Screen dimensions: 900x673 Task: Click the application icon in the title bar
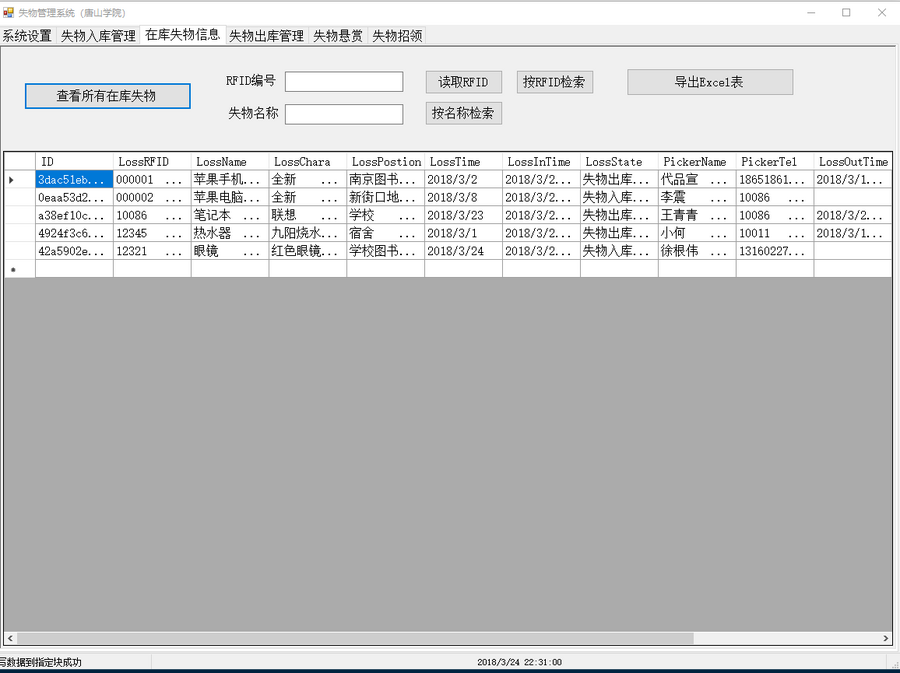10,12
